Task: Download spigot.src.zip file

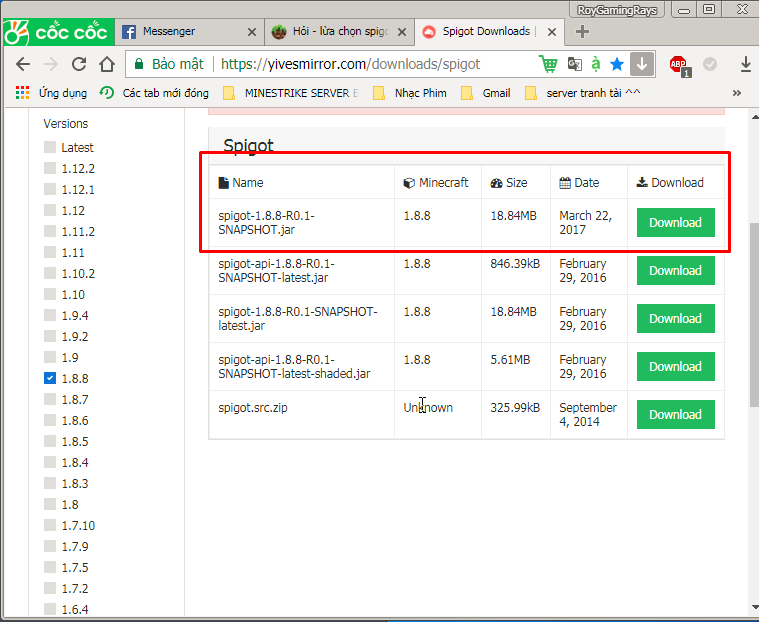Action: click(x=676, y=414)
